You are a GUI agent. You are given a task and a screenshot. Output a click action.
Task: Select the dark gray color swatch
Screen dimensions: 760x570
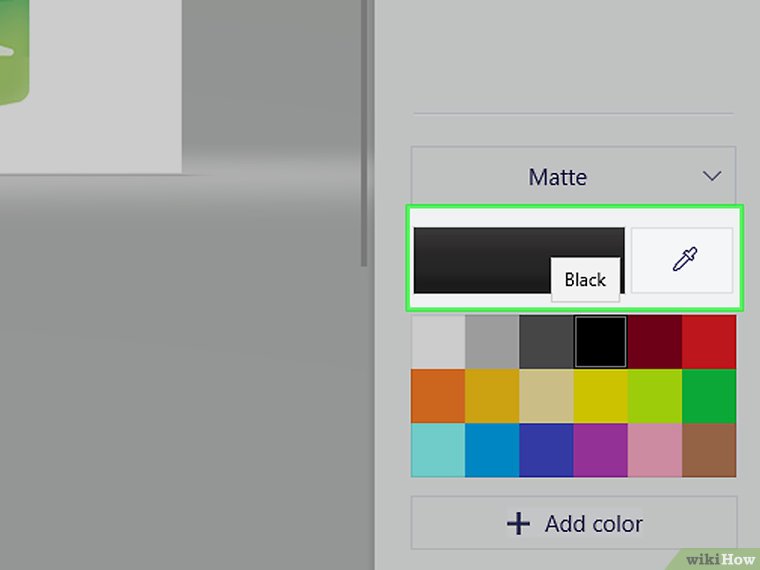coord(546,342)
